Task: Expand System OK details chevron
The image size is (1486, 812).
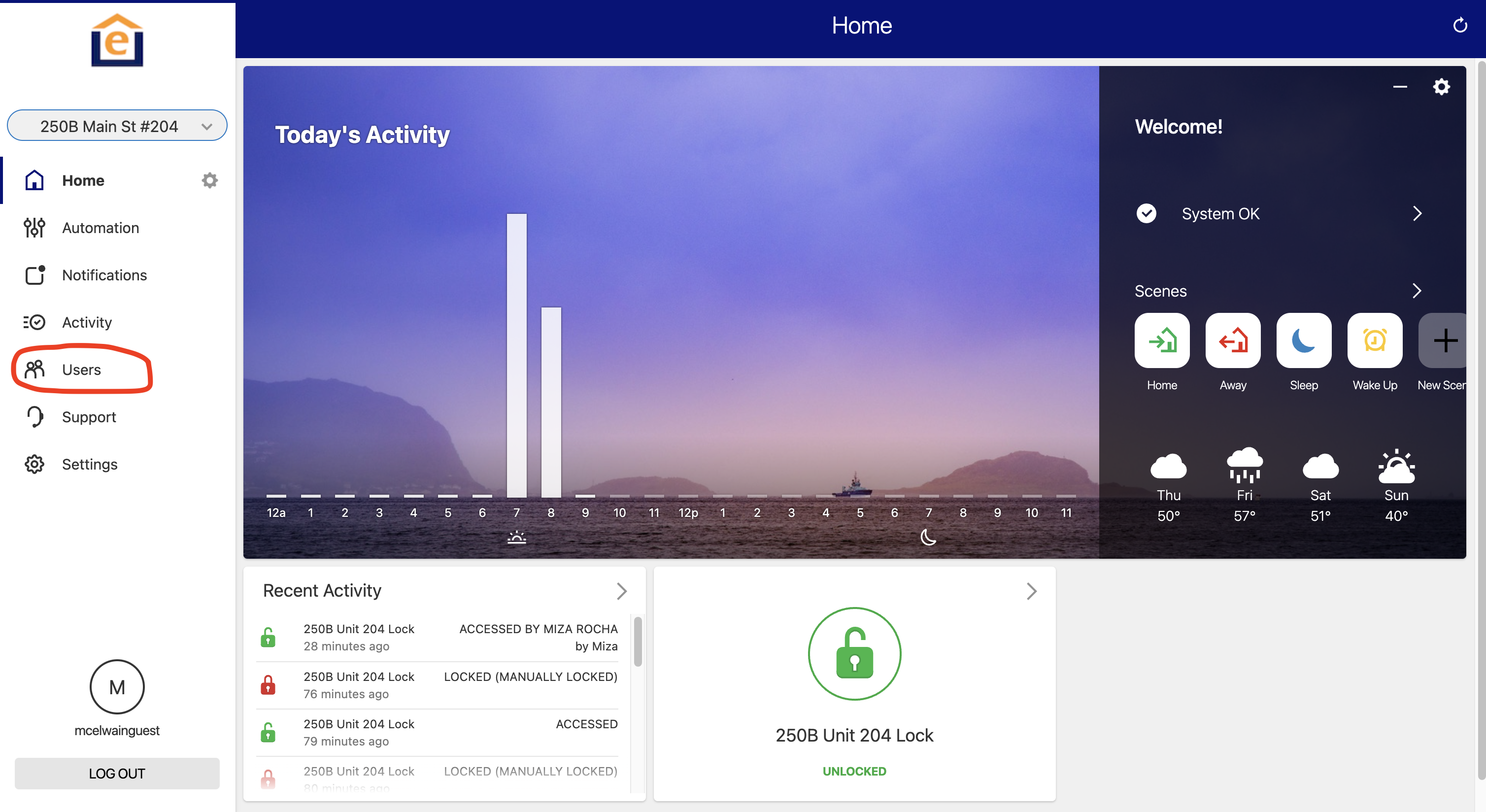Action: tap(1417, 213)
